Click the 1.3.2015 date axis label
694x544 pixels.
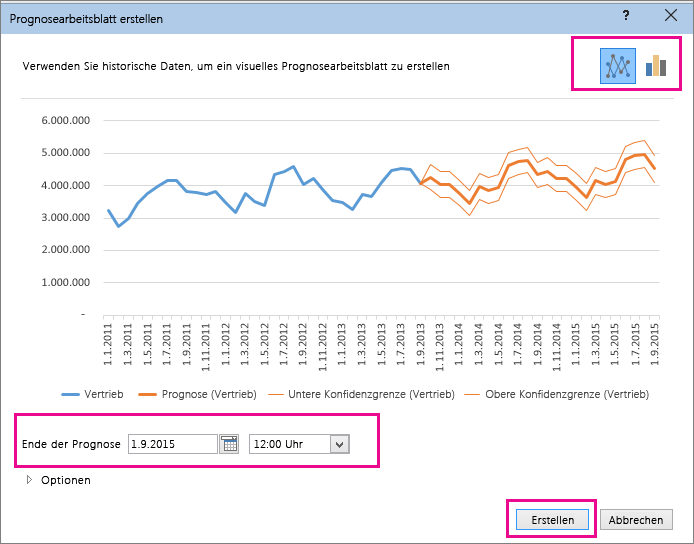click(x=595, y=344)
